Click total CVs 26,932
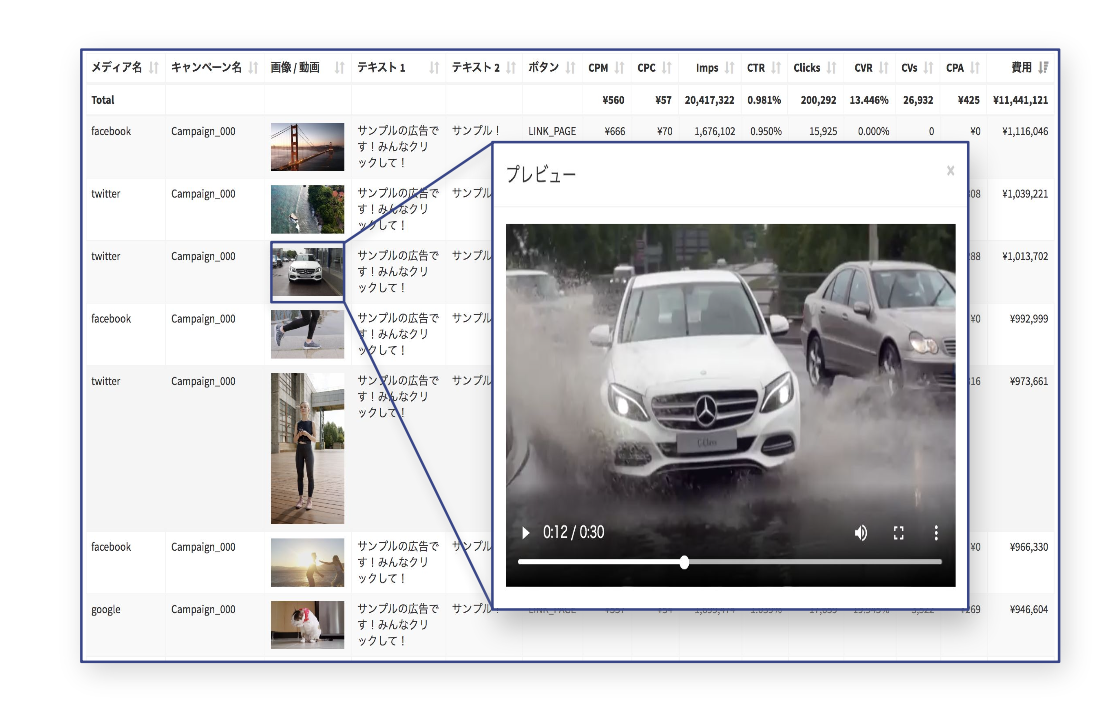 click(x=918, y=100)
